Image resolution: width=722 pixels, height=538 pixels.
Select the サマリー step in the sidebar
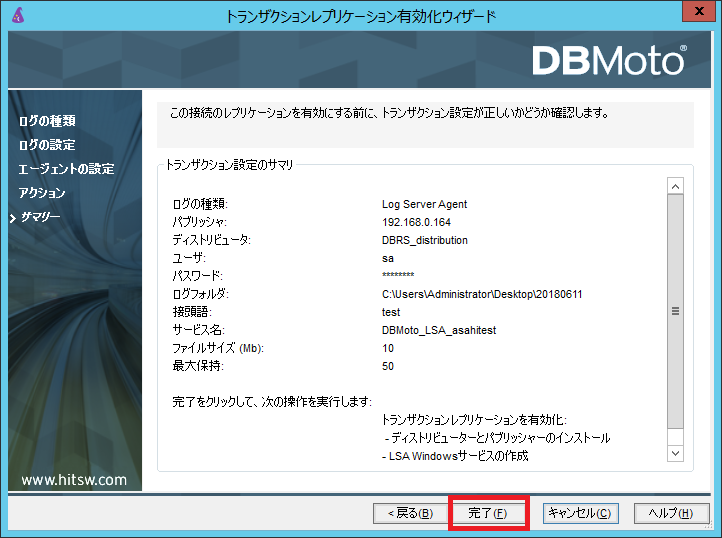[41, 217]
